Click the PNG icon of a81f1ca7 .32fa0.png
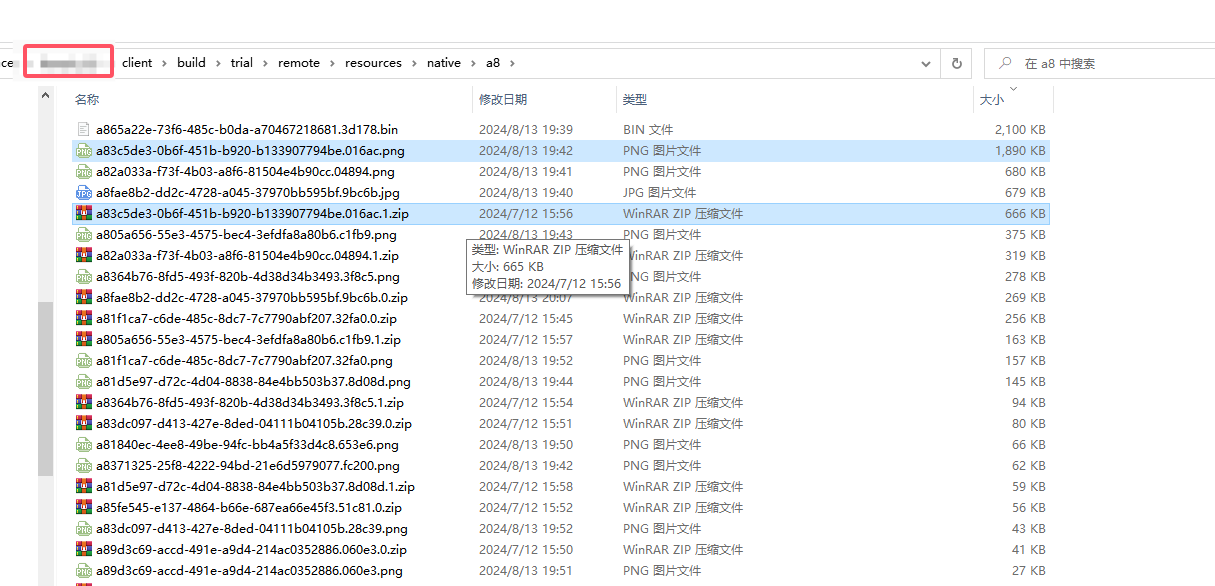 pyautogui.click(x=84, y=360)
